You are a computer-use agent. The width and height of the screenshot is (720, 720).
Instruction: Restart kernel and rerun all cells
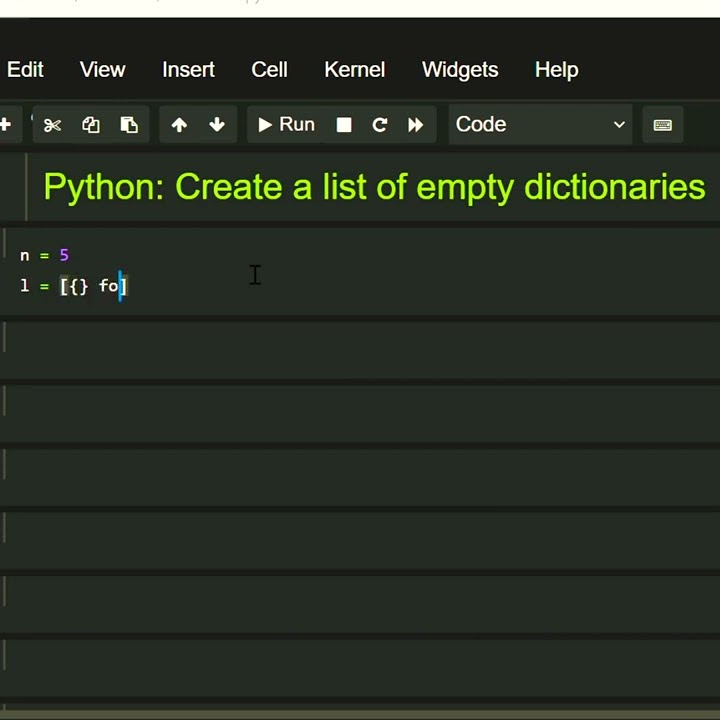click(x=416, y=125)
